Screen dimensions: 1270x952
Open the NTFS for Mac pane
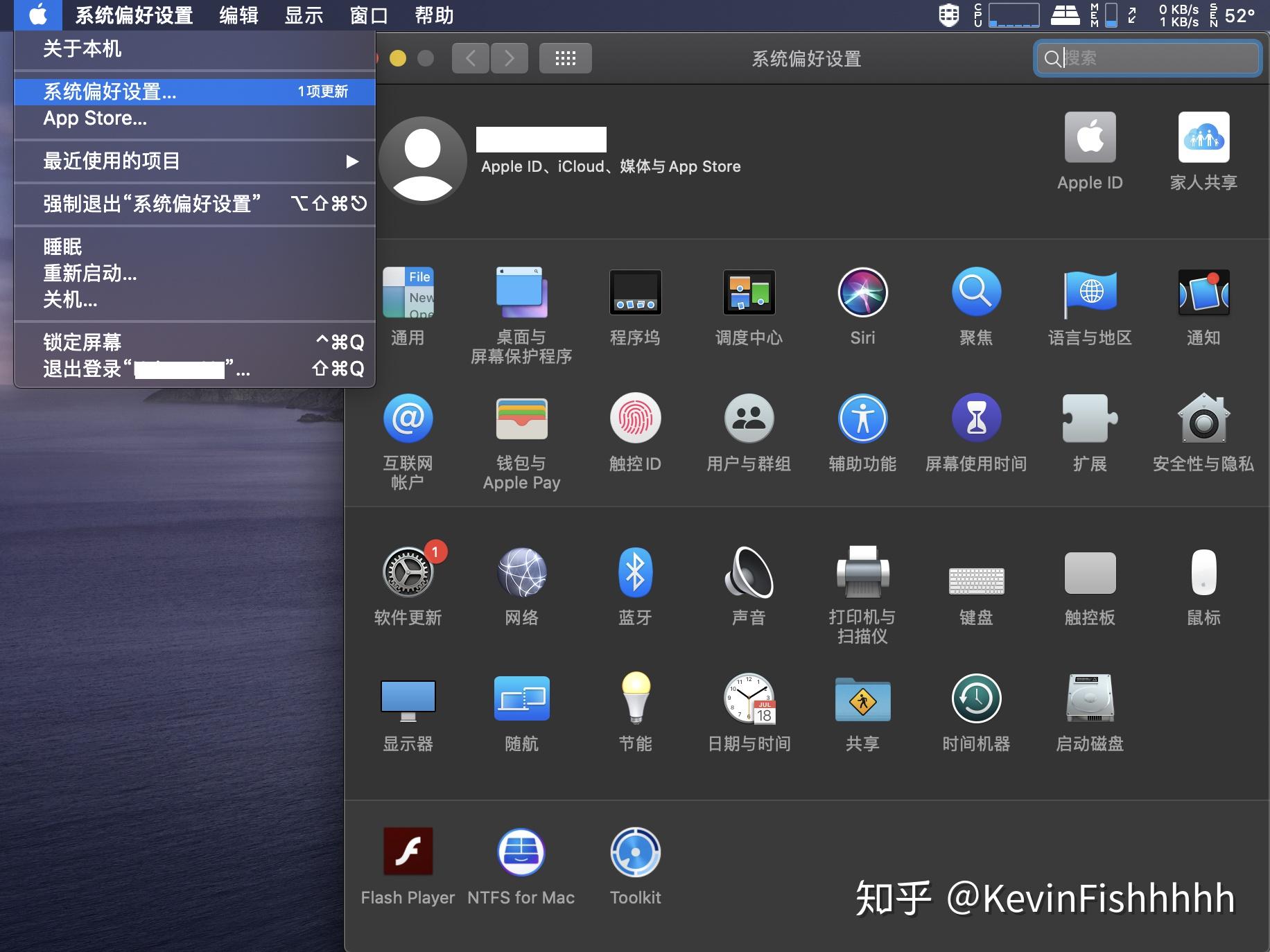point(521,853)
